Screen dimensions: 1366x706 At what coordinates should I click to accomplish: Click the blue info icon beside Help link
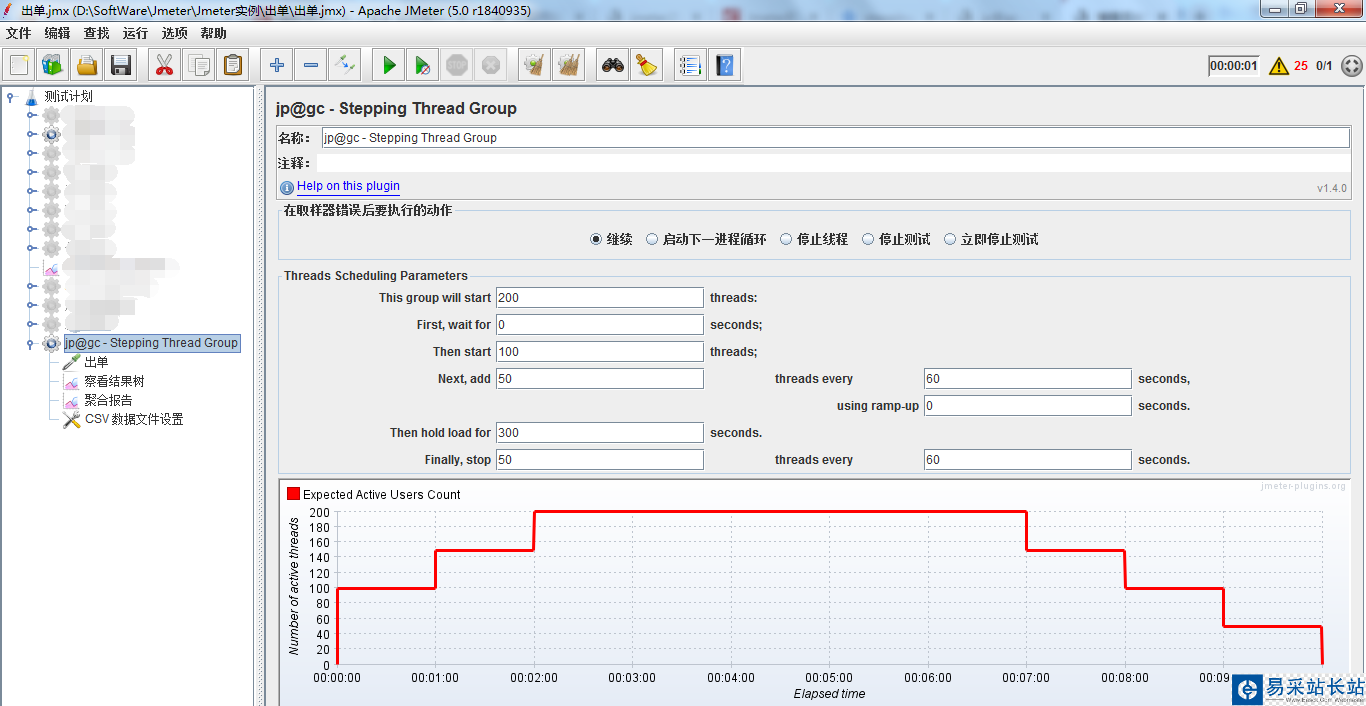point(287,187)
